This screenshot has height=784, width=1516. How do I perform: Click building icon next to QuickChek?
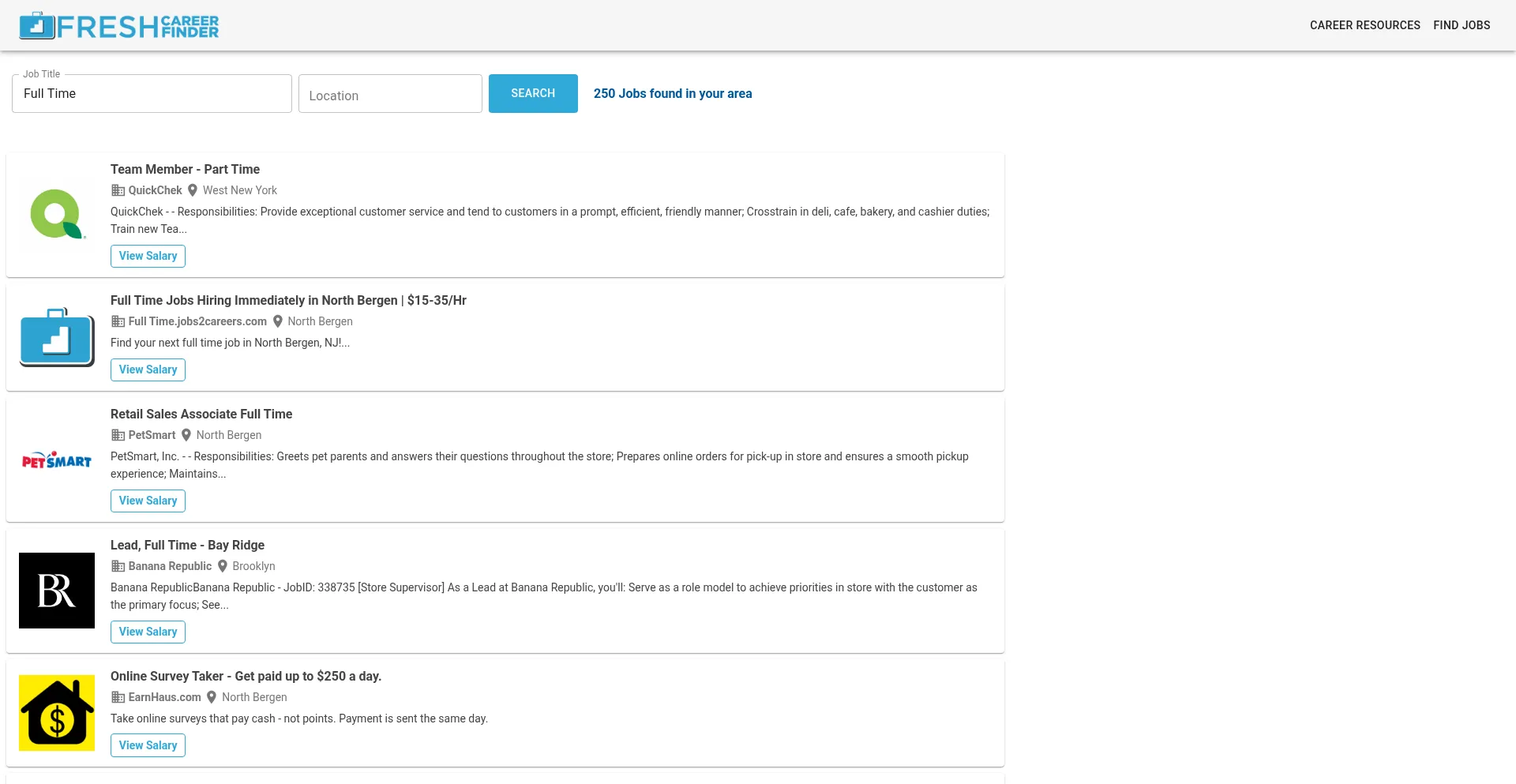tap(118, 190)
